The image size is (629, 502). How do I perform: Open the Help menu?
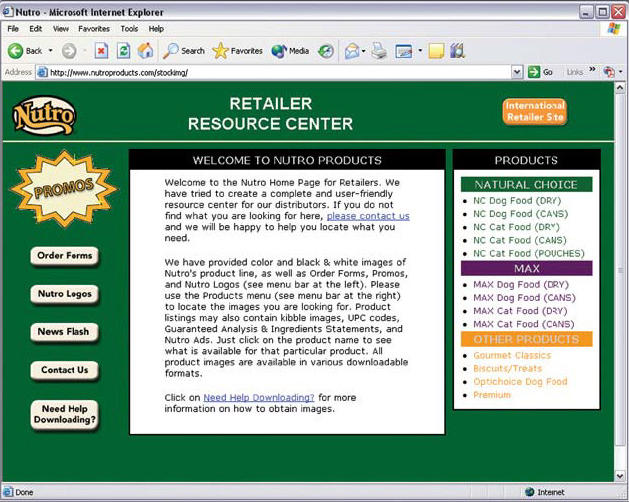click(156, 29)
